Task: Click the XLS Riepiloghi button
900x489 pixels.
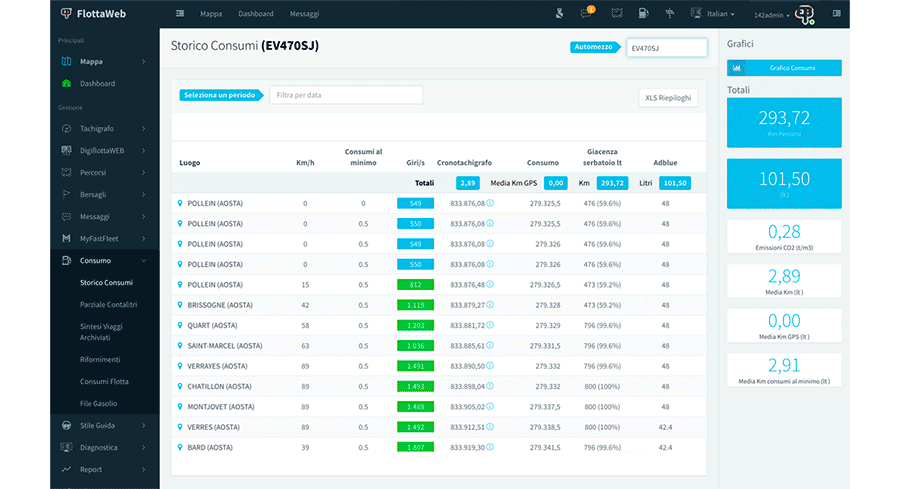Action: point(668,97)
